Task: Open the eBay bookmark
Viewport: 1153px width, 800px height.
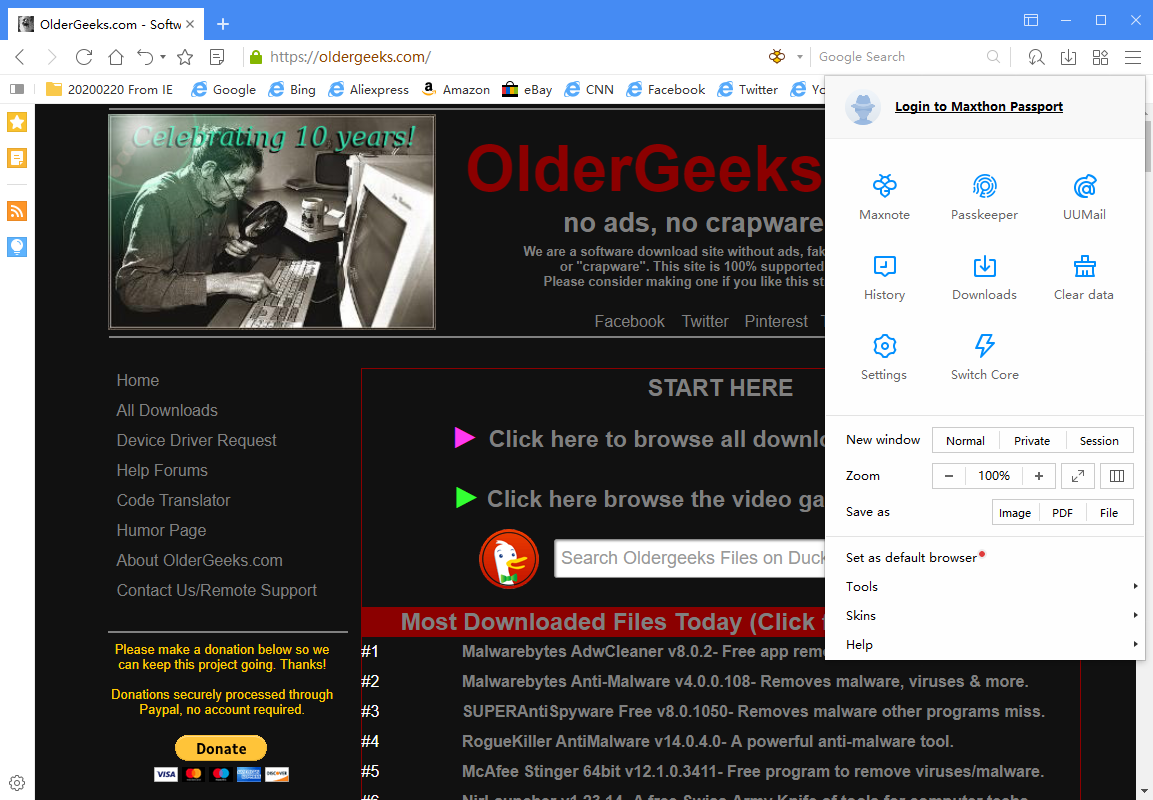Action: coord(526,89)
